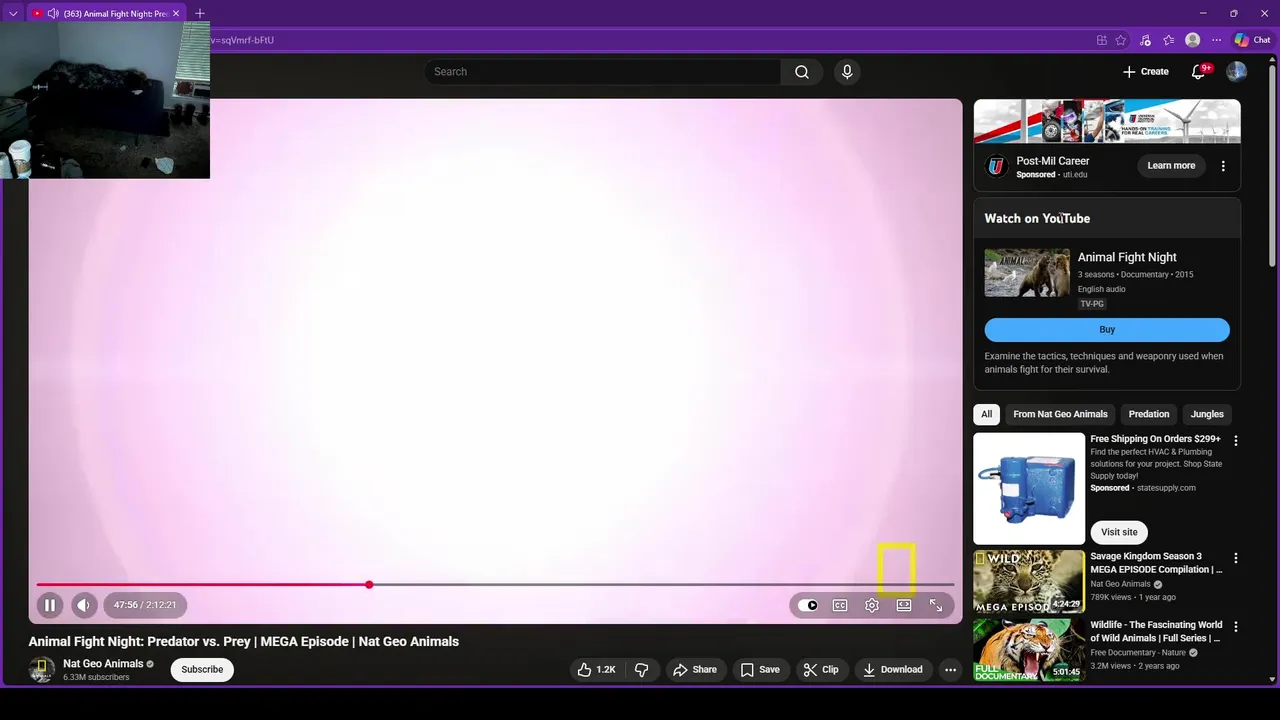Open options menu for Savage Kingdom video
This screenshot has width=1280, height=720.
click(1236, 558)
